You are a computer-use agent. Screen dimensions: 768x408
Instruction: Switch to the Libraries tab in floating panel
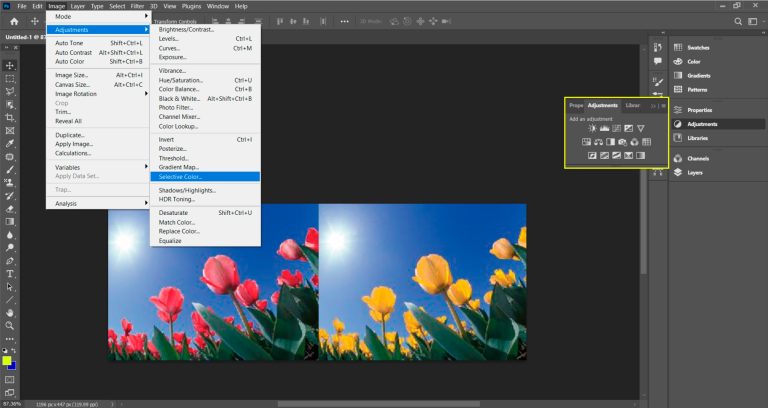click(632, 105)
